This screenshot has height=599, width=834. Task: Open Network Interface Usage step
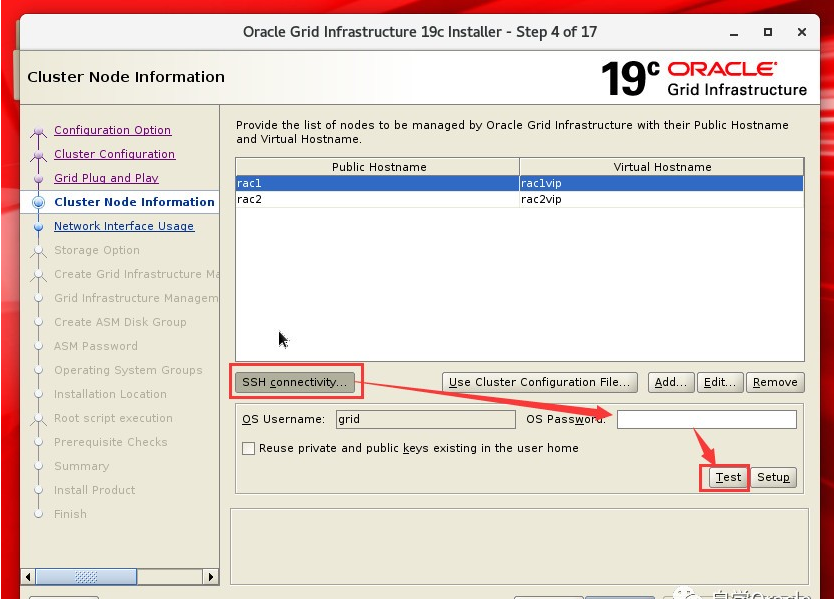pyautogui.click(x=124, y=226)
